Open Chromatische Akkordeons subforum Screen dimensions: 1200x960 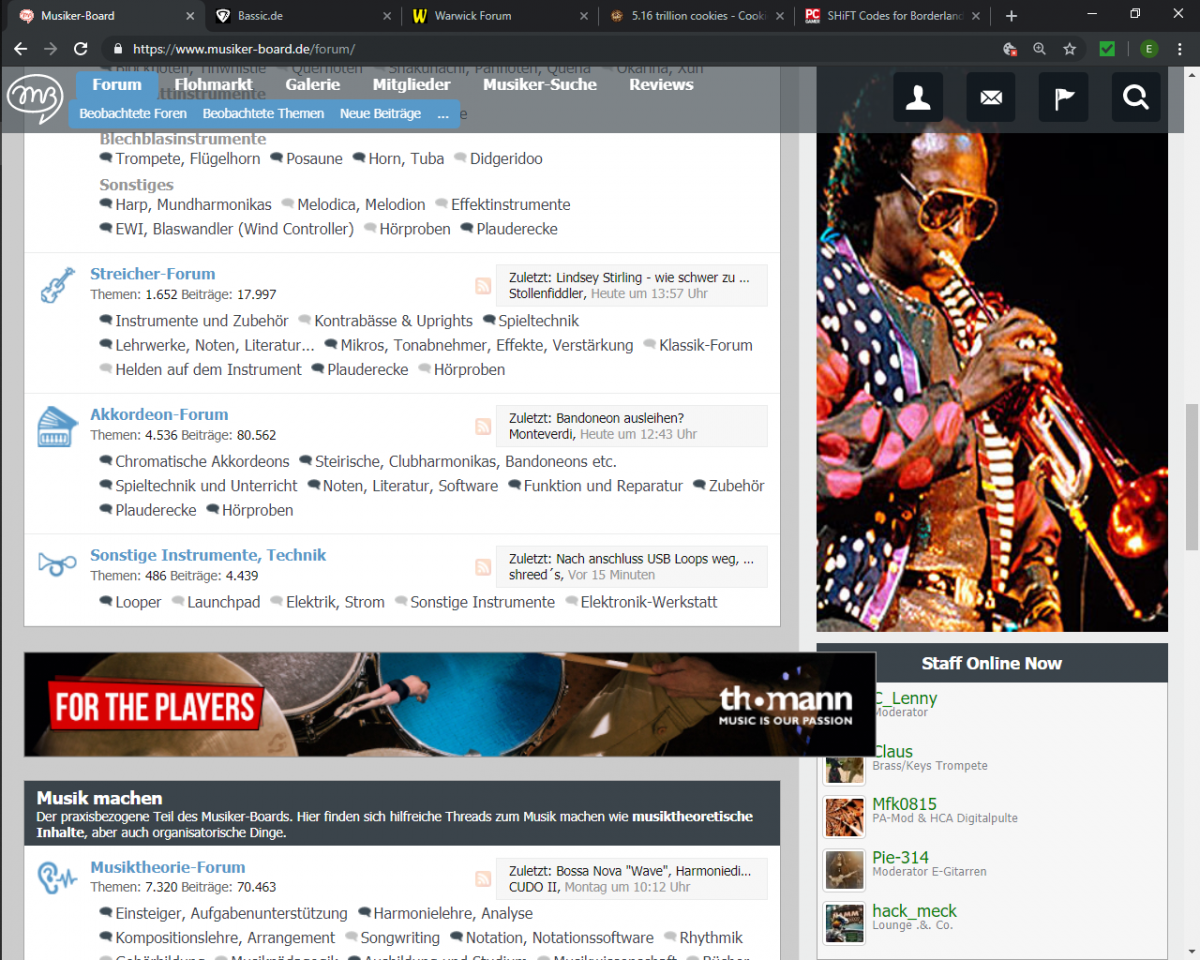click(202, 462)
